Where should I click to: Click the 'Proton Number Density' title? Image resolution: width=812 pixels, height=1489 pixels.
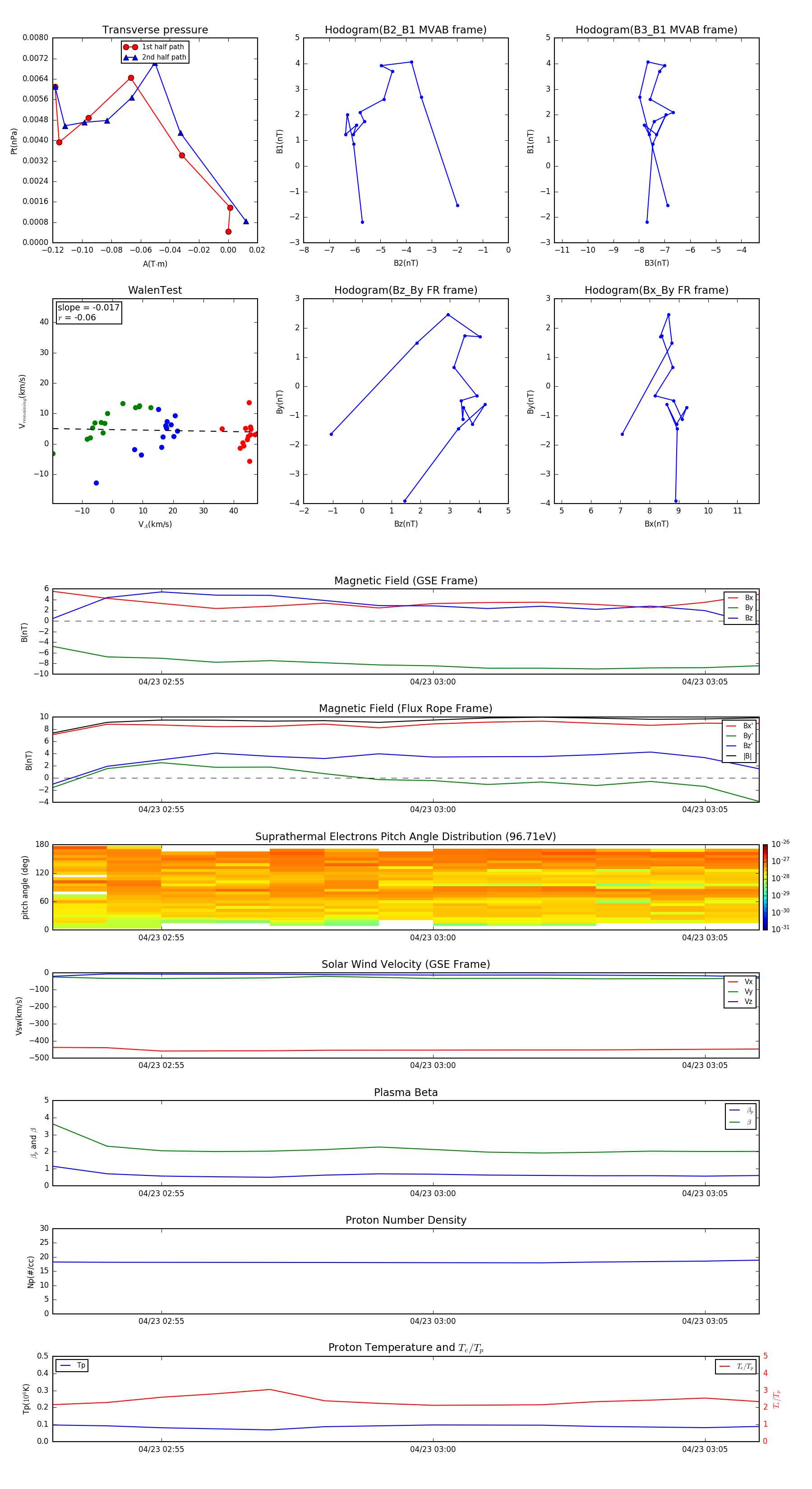[x=406, y=1221]
